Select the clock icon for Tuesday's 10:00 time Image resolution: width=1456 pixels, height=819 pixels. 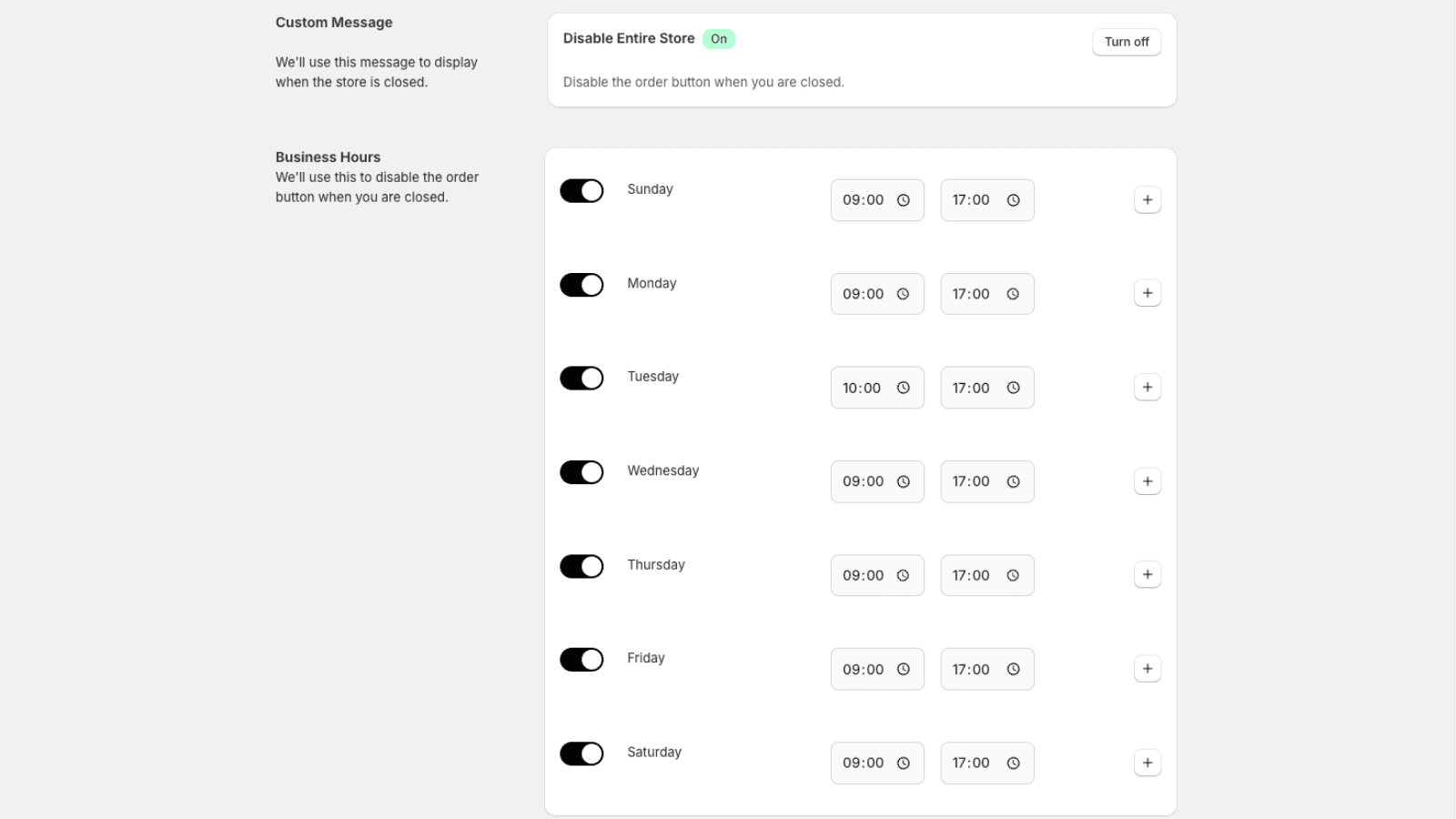pos(902,387)
